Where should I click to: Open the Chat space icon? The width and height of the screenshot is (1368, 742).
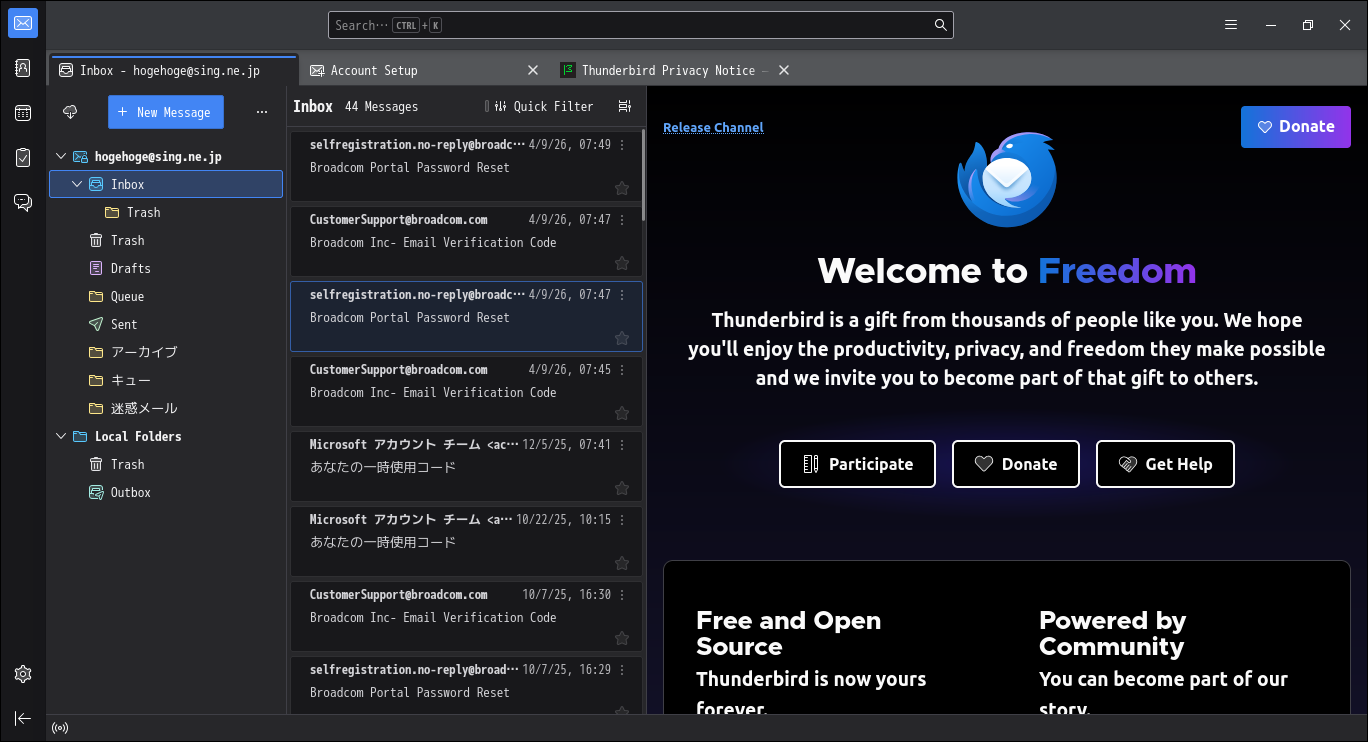coord(23,203)
